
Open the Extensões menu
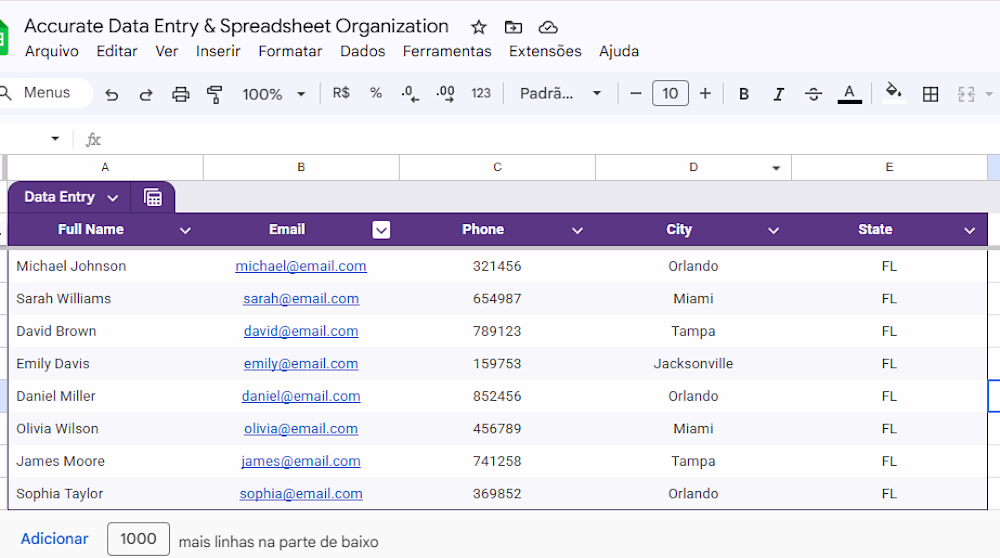(x=544, y=51)
